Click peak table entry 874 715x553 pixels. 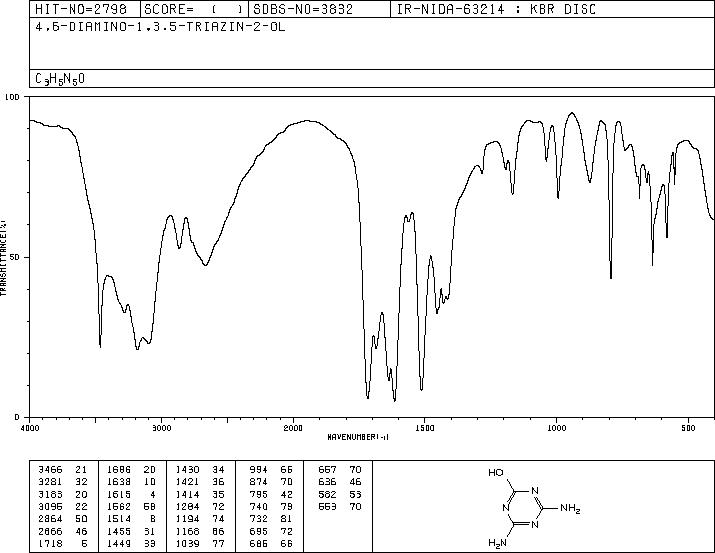[x=259, y=482]
